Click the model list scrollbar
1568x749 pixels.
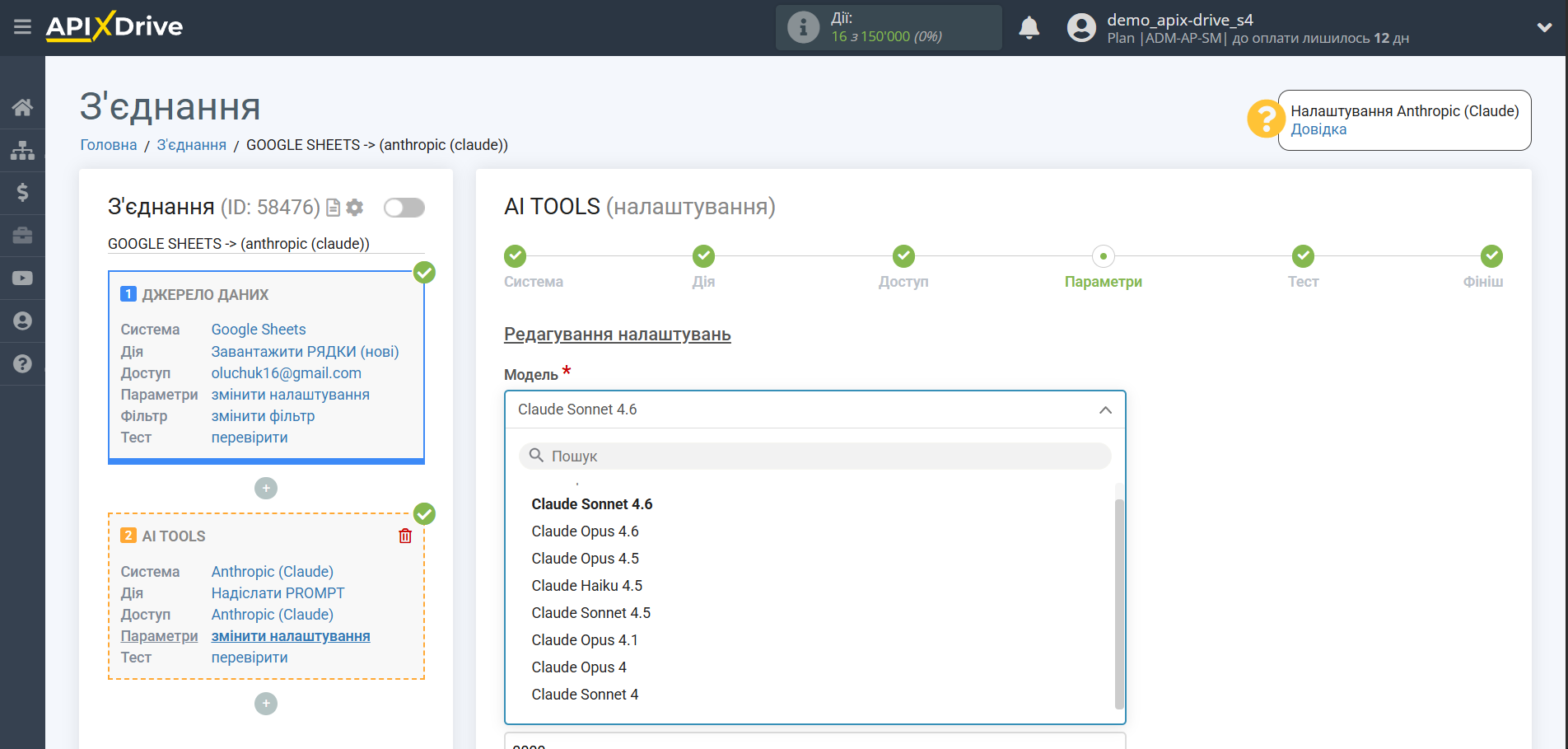coord(1118,602)
